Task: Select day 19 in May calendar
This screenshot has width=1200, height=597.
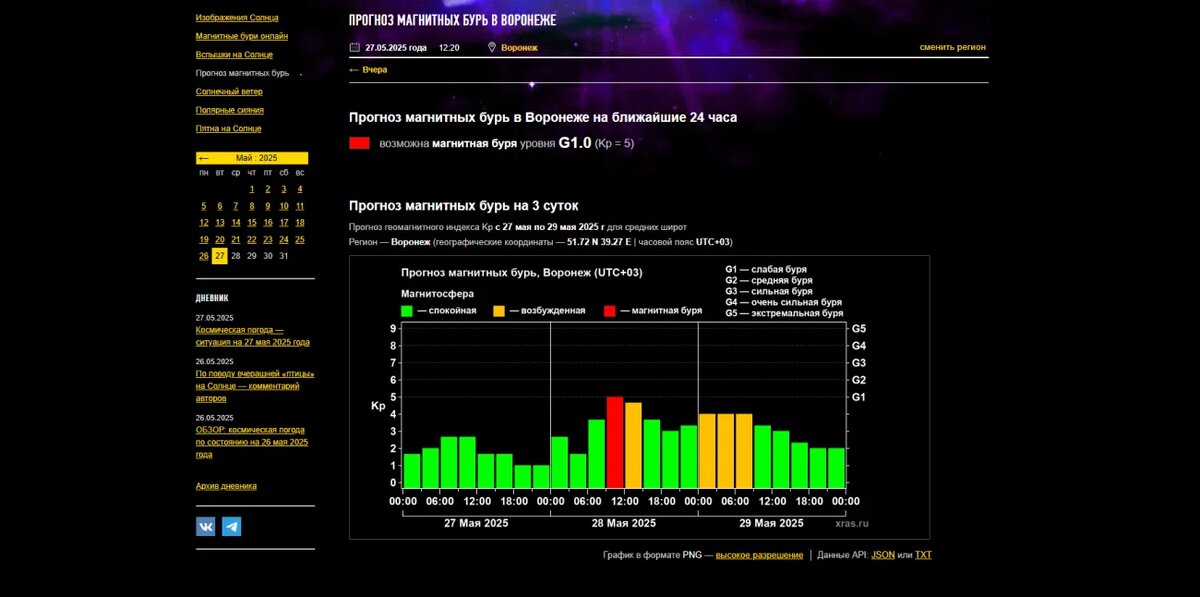Action: (204, 239)
